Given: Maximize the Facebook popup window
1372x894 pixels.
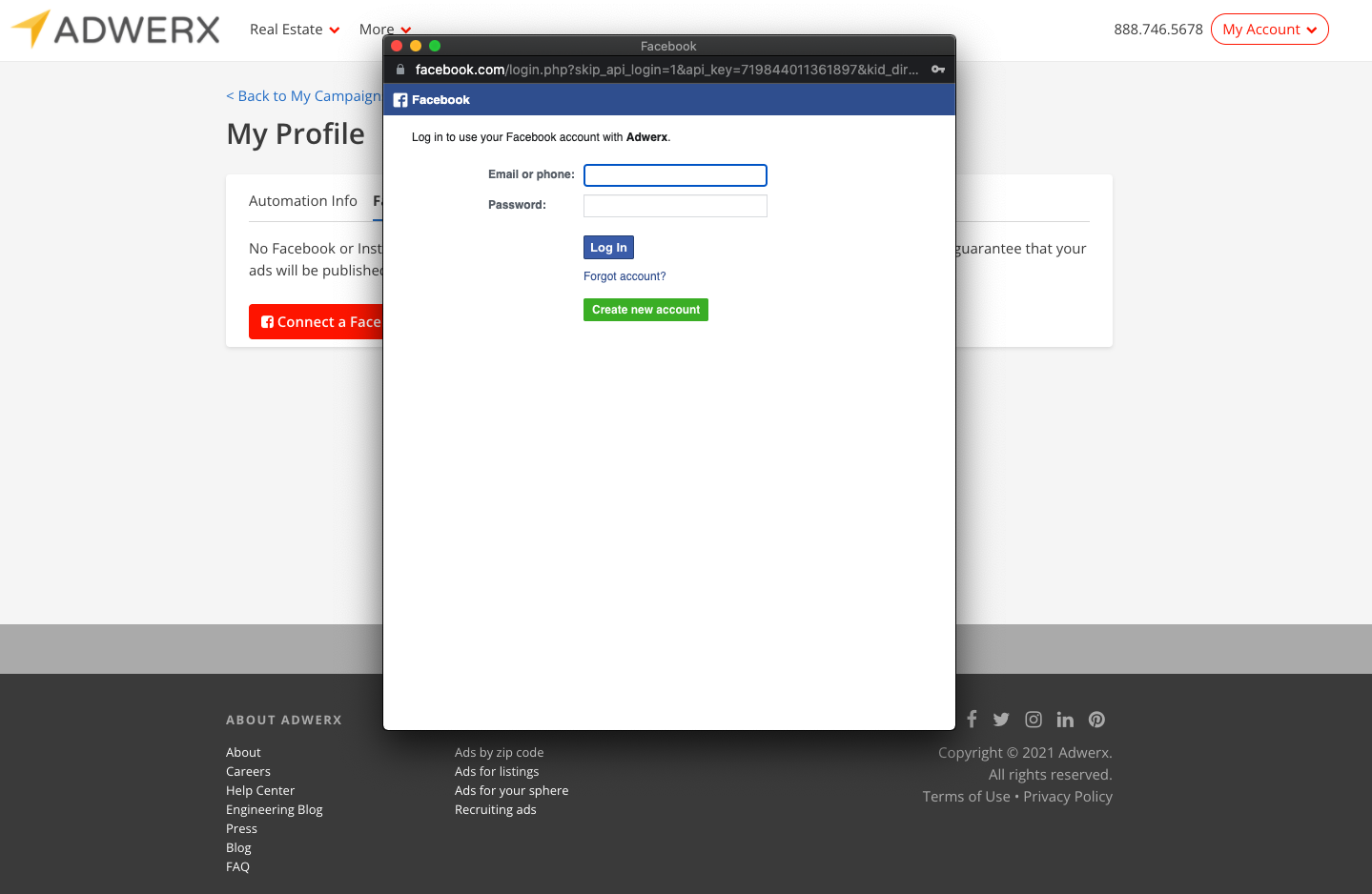Looking at the screenshot, I should point(435,46).
